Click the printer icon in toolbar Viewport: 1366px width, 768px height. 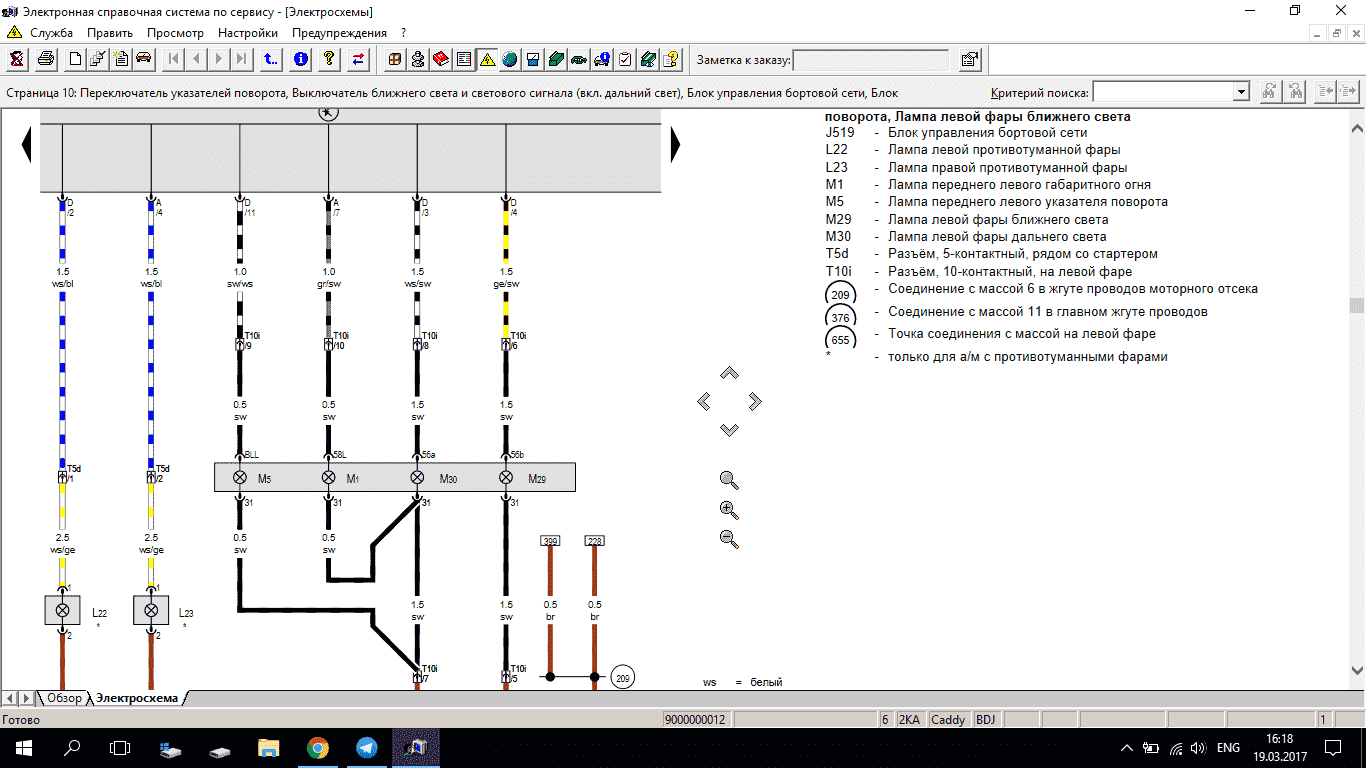(46, 59)
